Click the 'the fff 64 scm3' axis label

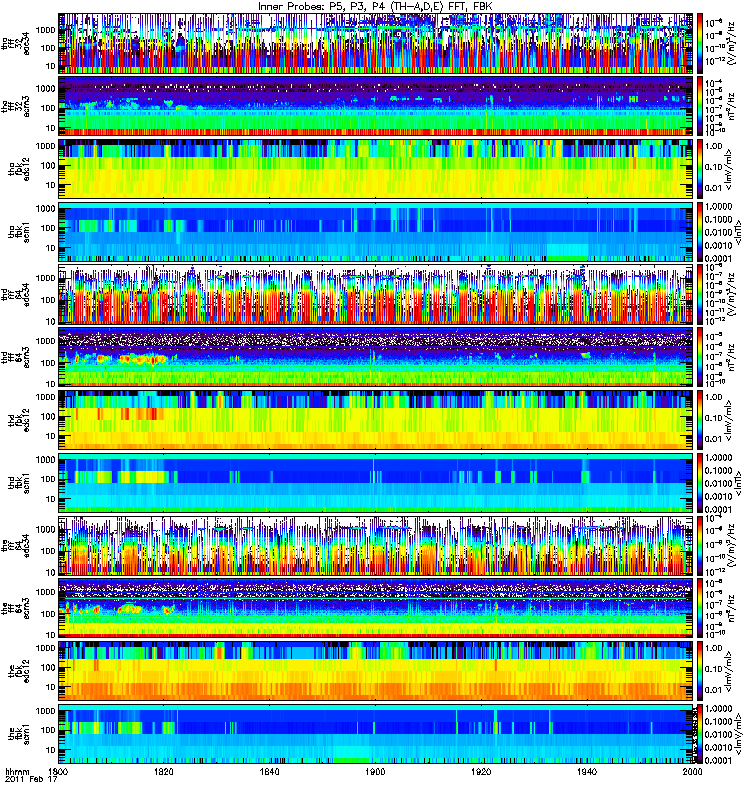[x=16, y=609]
